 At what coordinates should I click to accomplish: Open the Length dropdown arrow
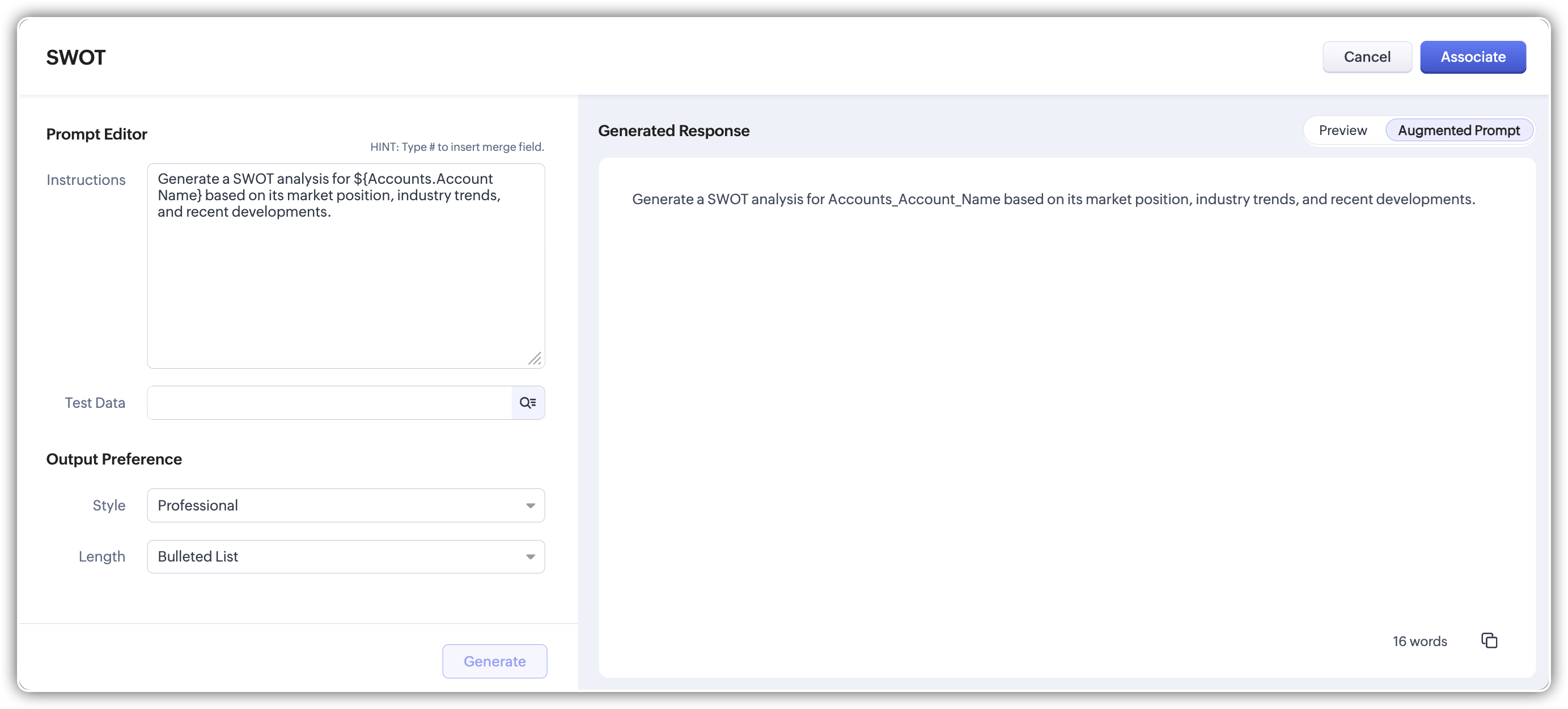point(530,557)
